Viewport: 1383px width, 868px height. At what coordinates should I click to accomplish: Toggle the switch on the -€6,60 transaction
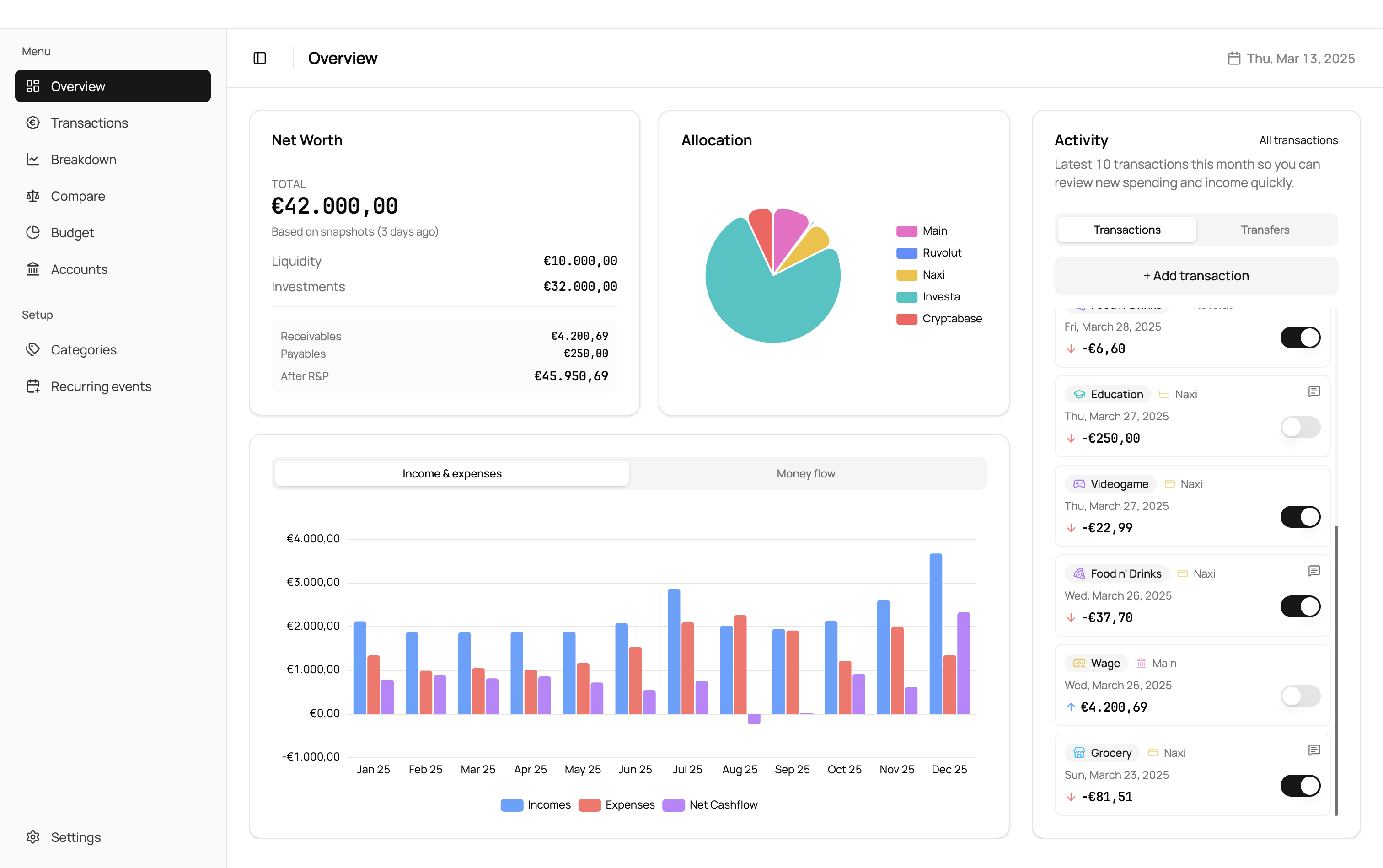1300,338
